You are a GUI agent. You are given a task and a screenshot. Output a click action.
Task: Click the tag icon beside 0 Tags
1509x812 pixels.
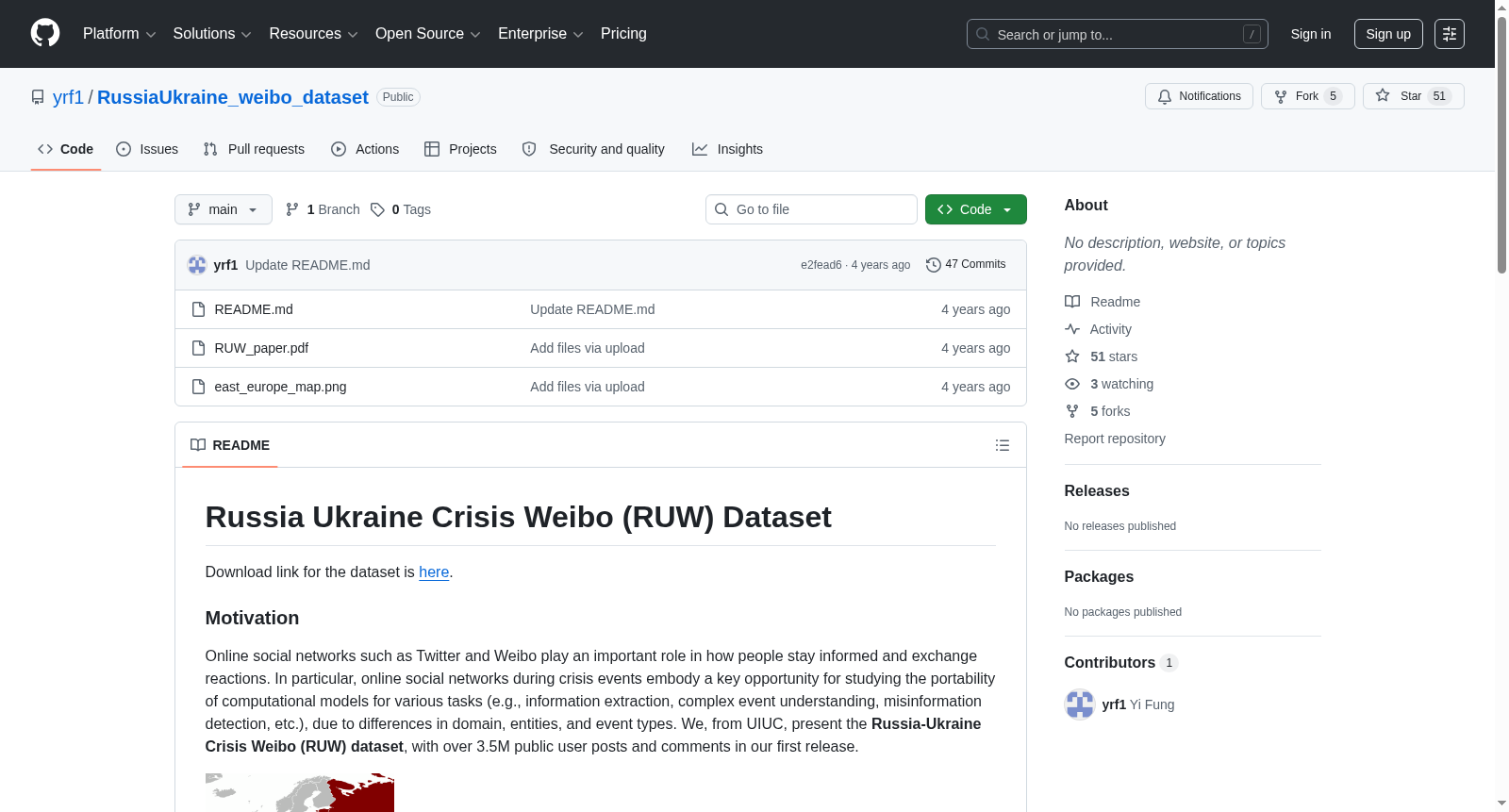click(x=377, y=209)
